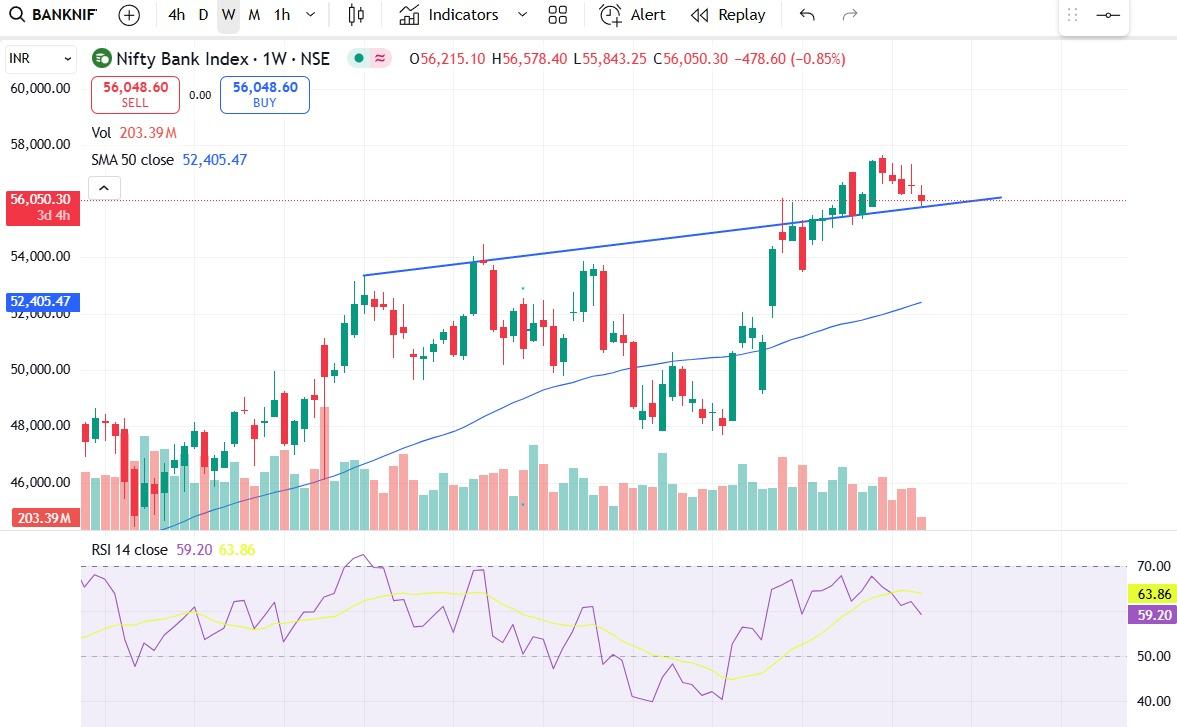1177x727 pixels.
Task: Click the green market status dot
Action: [x=359, y=59]
